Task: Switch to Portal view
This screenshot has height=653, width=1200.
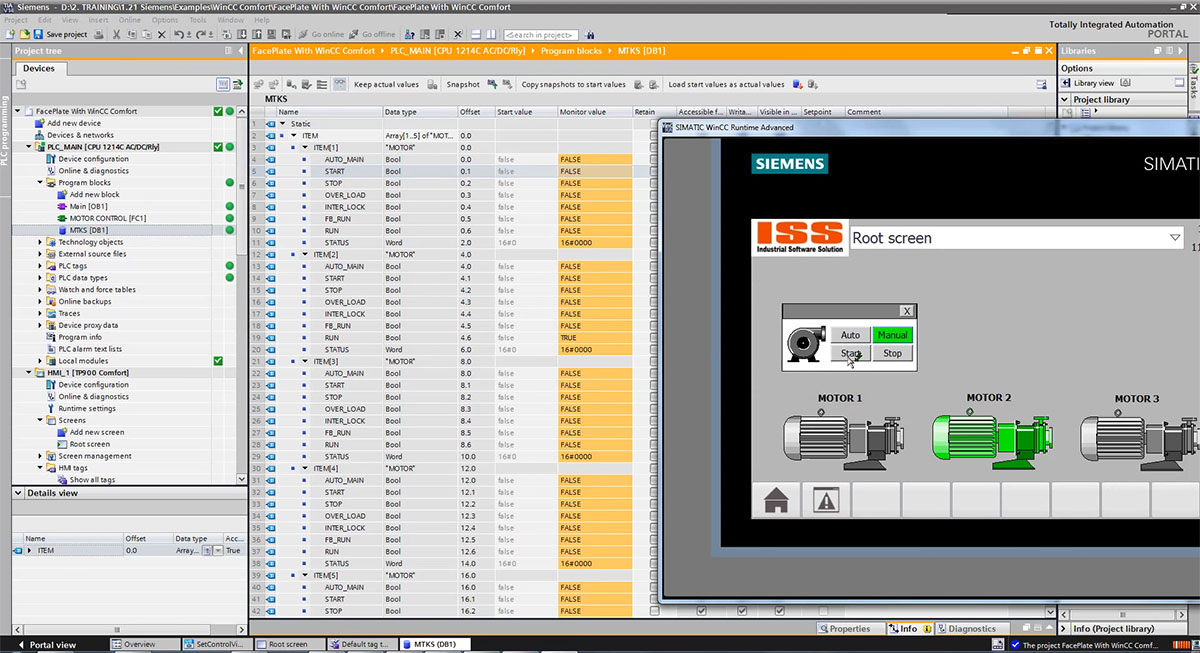Action: [x=47, y=645]
